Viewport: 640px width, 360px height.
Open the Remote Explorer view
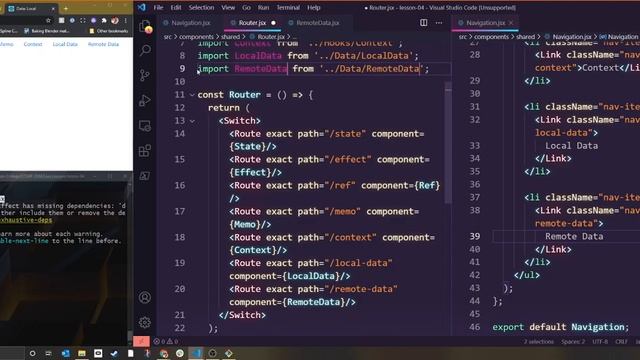[145, 126]
